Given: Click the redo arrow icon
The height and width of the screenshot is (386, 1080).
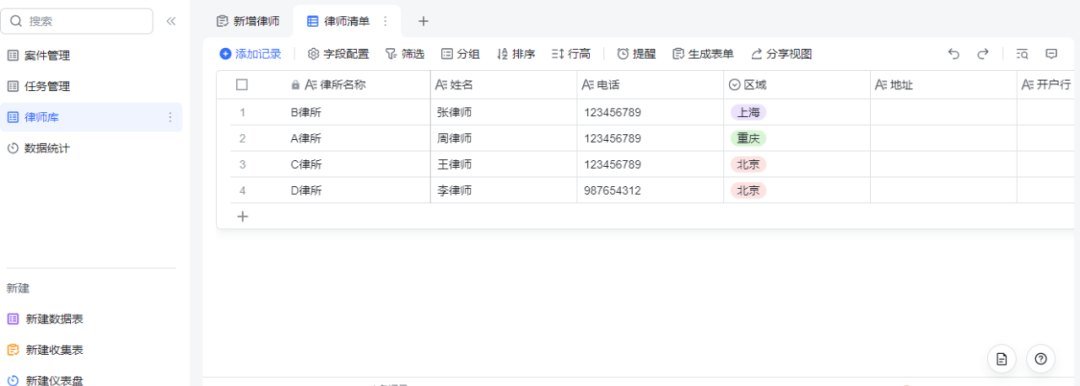Looking at the screenshot, I should (x=983, y=54).
